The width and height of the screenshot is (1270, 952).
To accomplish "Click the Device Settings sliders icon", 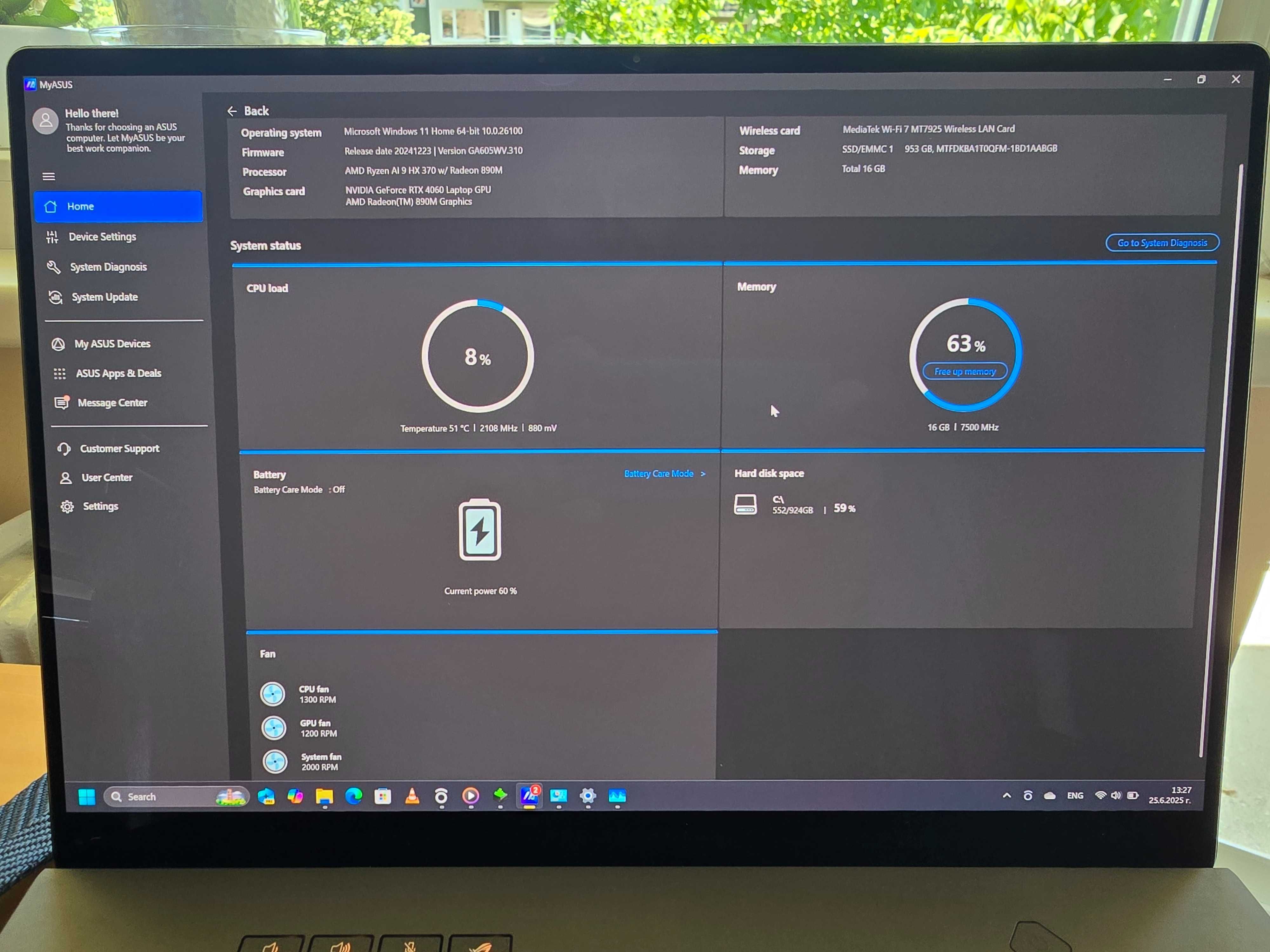I will 52,237.
